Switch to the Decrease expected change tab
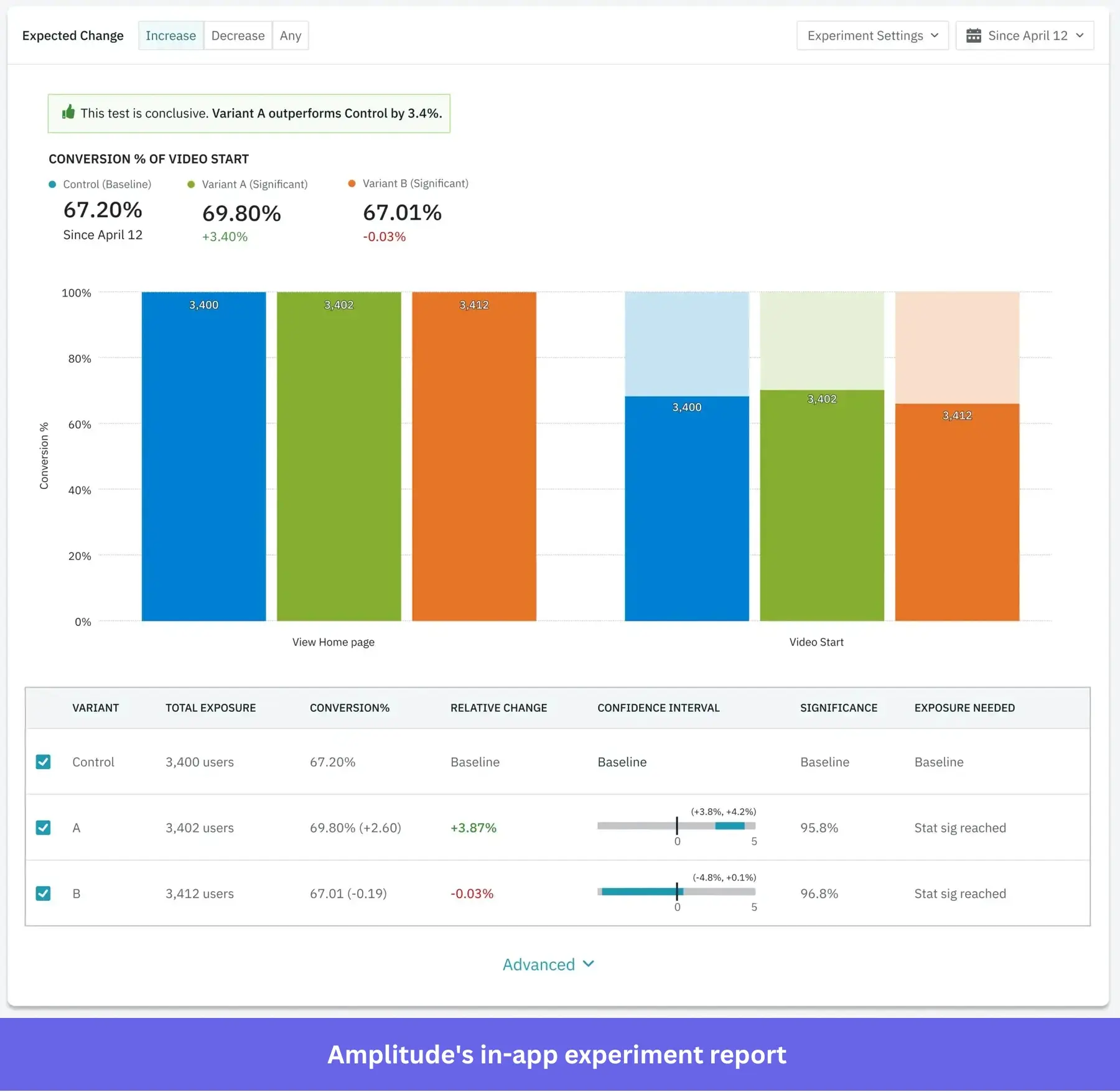This screenshot has height=1092, width=1120. tap(238, 35)
